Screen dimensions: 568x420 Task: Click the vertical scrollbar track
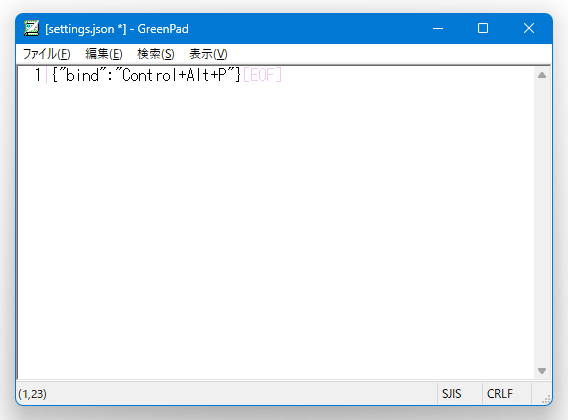click(x=542, y=223)
